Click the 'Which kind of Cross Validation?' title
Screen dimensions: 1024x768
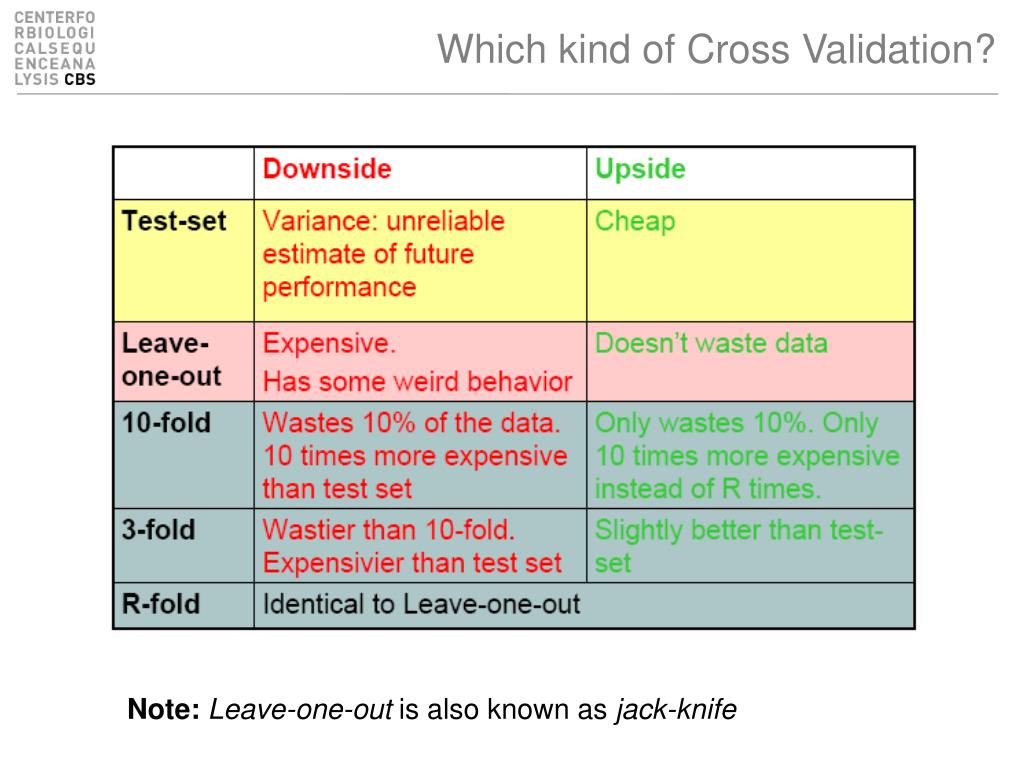point(716,49)
